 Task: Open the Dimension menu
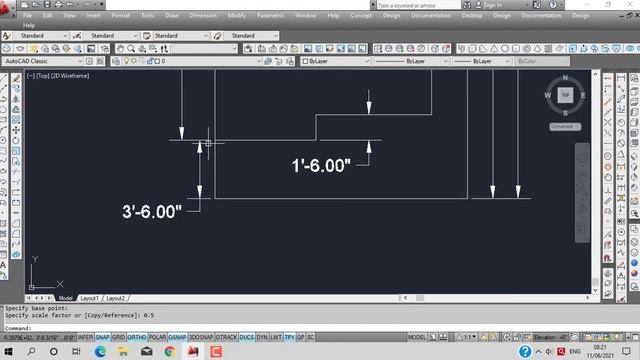203,16
